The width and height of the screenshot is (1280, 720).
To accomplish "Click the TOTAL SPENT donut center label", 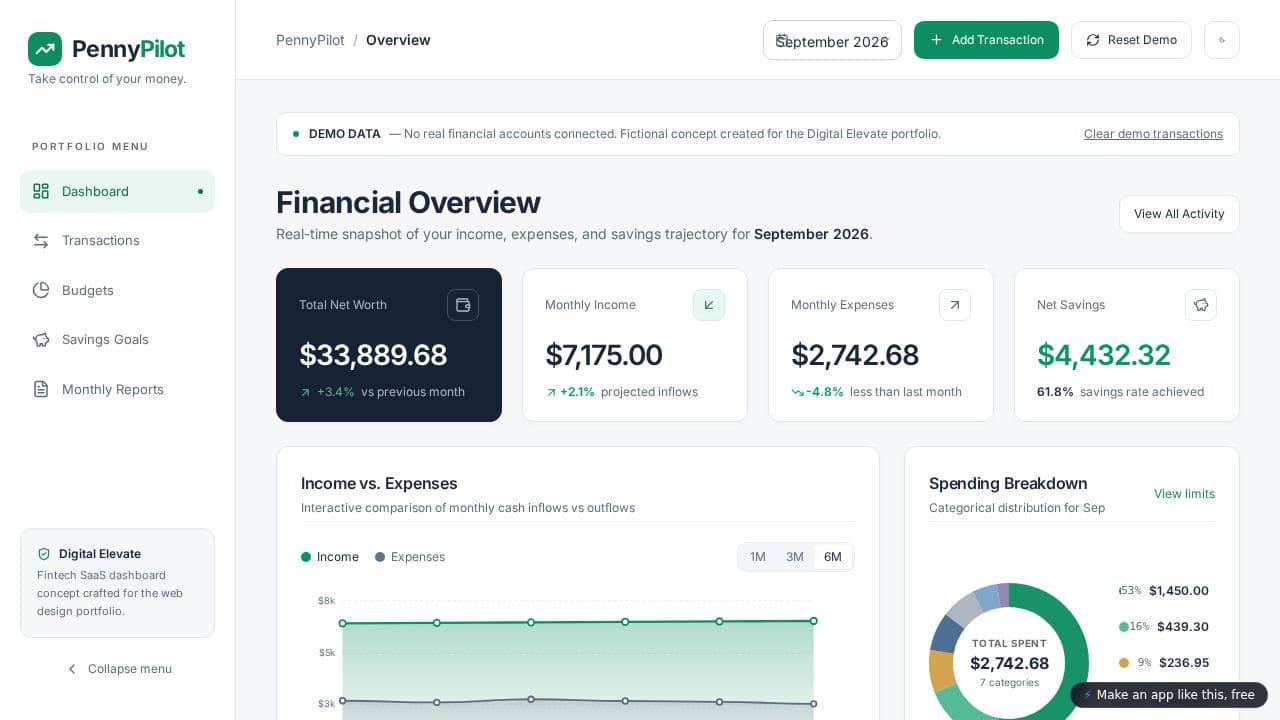I will 1009,644.
